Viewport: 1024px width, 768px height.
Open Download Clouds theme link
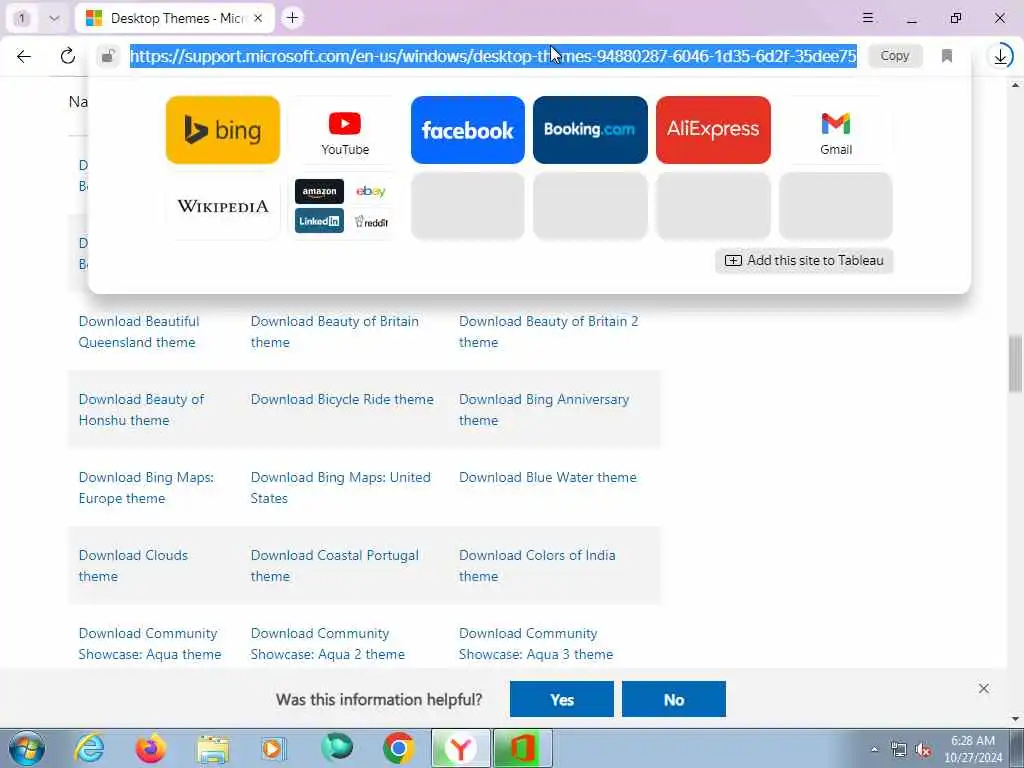coord(133,566)
